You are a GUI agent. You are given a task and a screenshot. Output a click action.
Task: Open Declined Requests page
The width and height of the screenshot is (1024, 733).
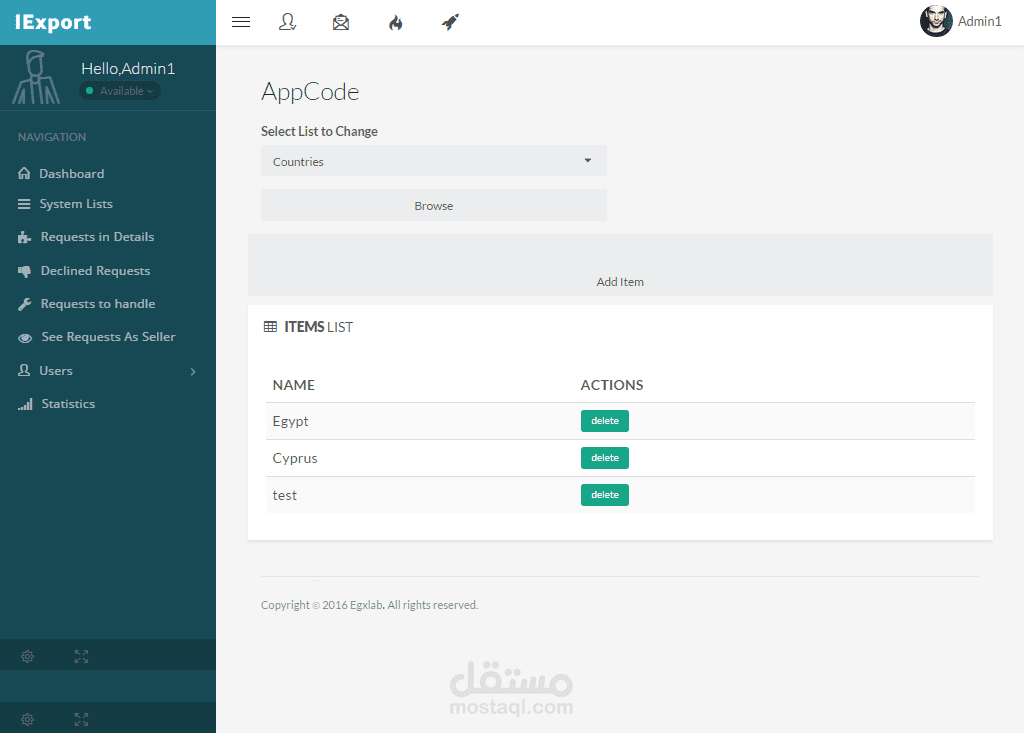pos(95,270)
